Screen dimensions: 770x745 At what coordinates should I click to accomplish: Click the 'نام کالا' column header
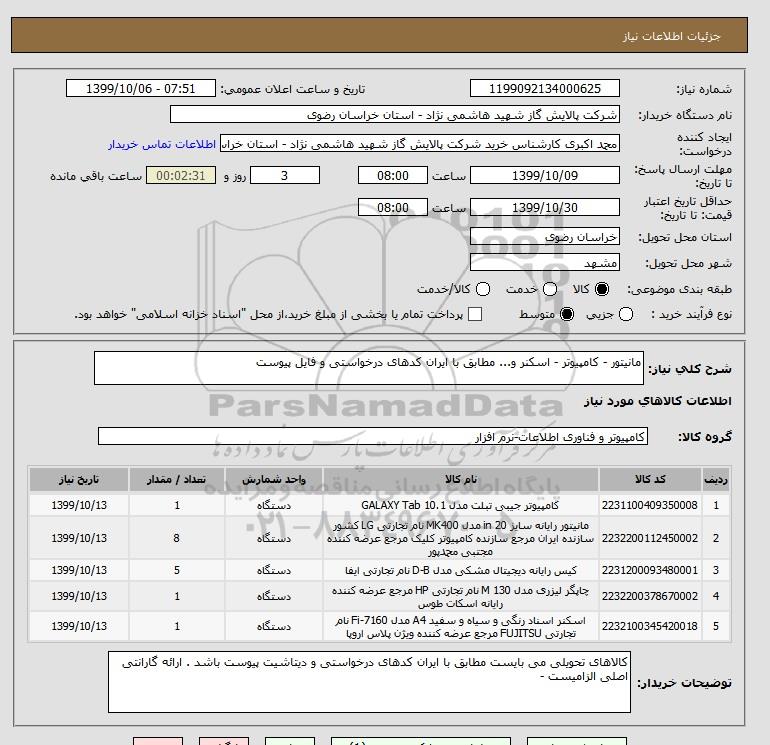(x=461, y=479)
